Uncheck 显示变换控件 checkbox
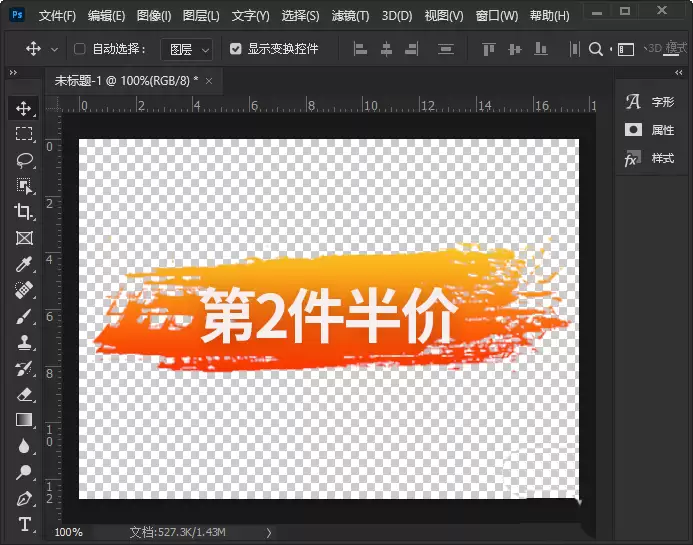693x545 pixels. pyautogui.click(x=236, y=49)
